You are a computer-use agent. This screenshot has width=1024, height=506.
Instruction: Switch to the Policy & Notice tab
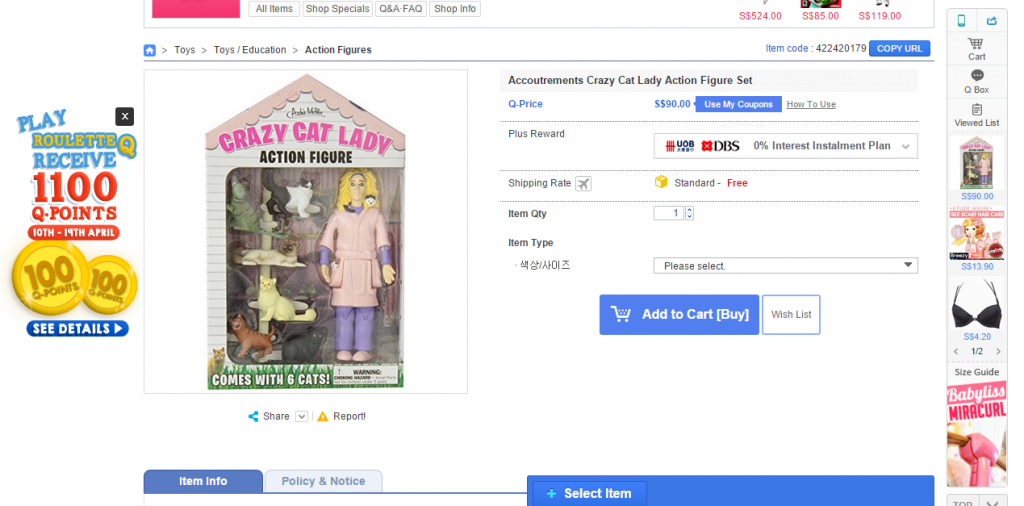(323, 481)
